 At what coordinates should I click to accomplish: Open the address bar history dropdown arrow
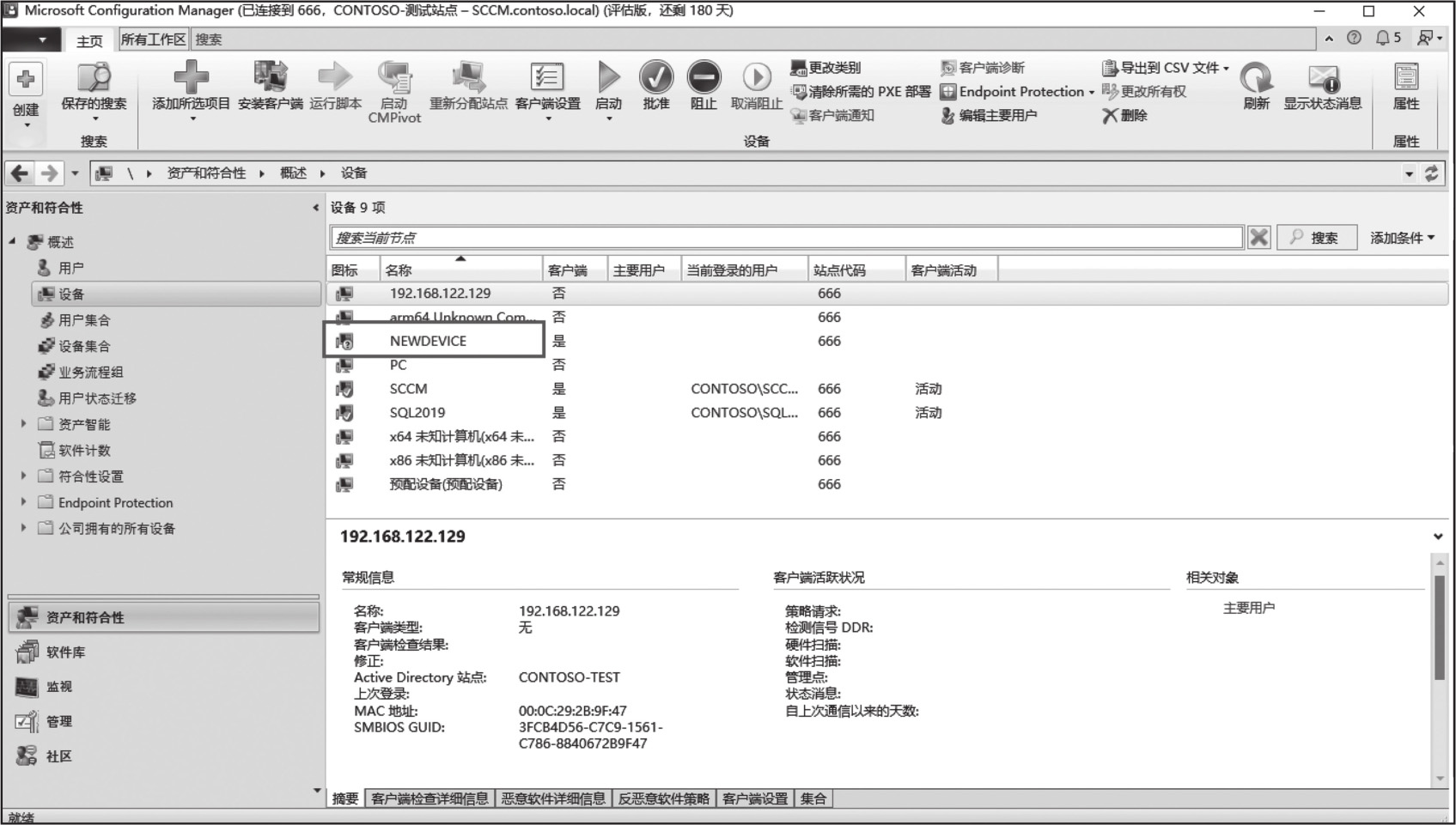click(x=1409, y=173)
